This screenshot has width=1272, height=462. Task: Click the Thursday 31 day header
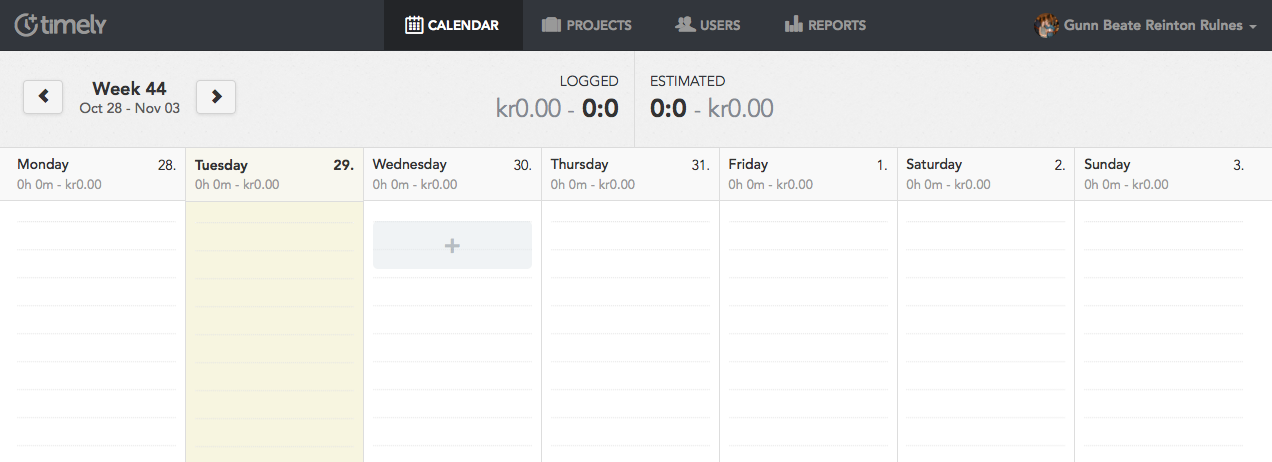(630, 174)
